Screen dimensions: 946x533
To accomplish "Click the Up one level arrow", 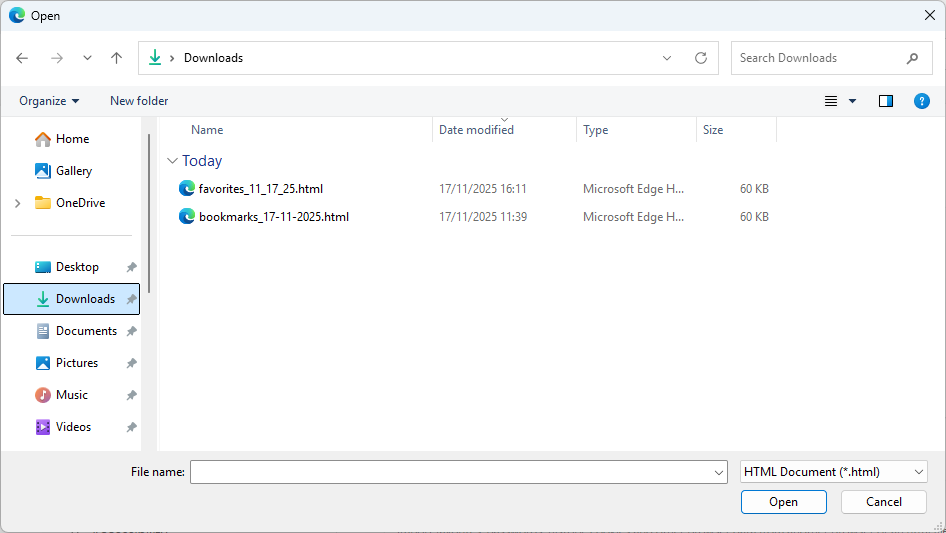I will (x=116, y=58).
